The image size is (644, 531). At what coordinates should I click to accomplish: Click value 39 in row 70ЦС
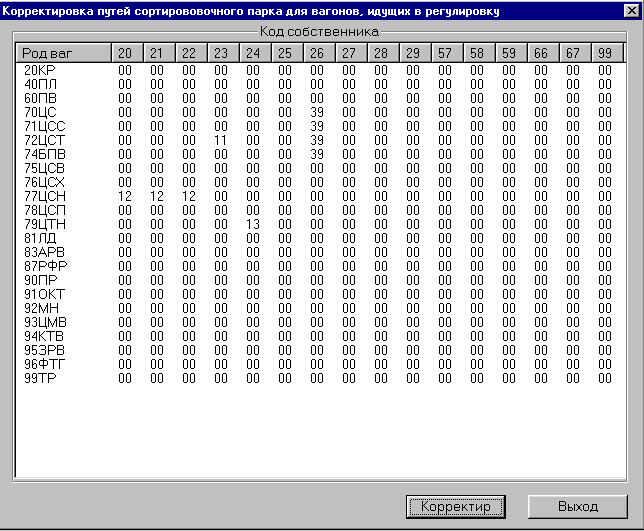(317, 112)
